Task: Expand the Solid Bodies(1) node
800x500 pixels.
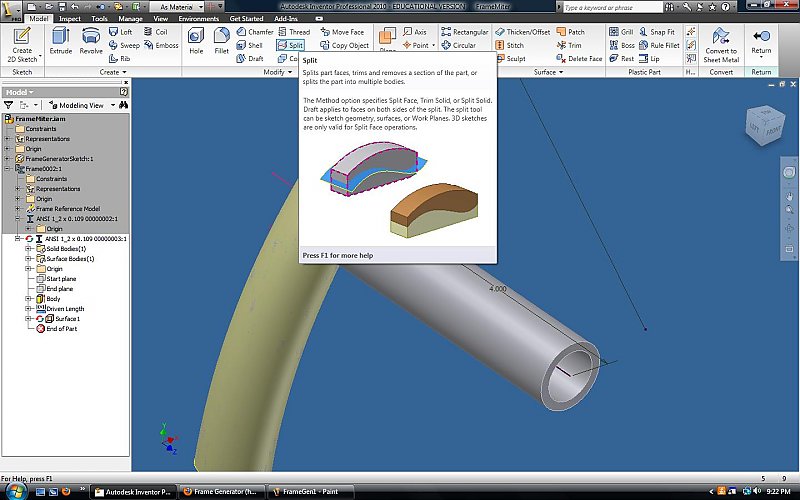Action: tap(28, 248)
